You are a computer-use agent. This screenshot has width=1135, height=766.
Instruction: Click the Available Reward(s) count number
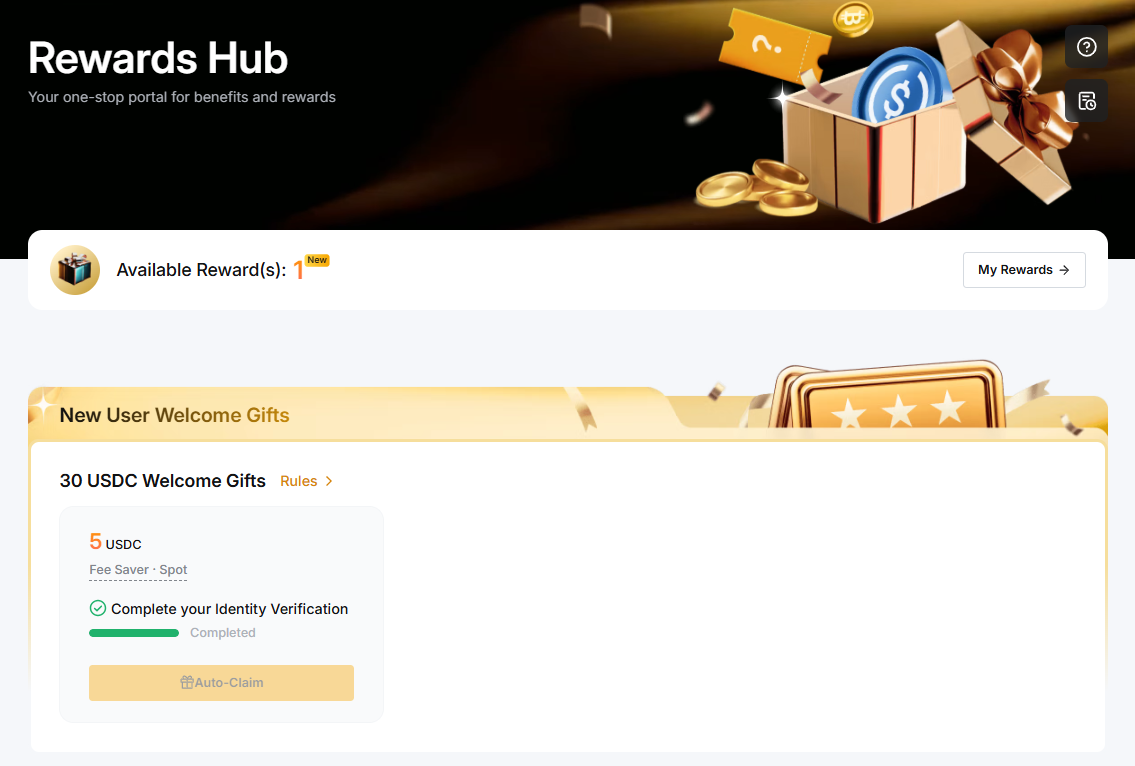pyautogui.click(x=298, y=271)
